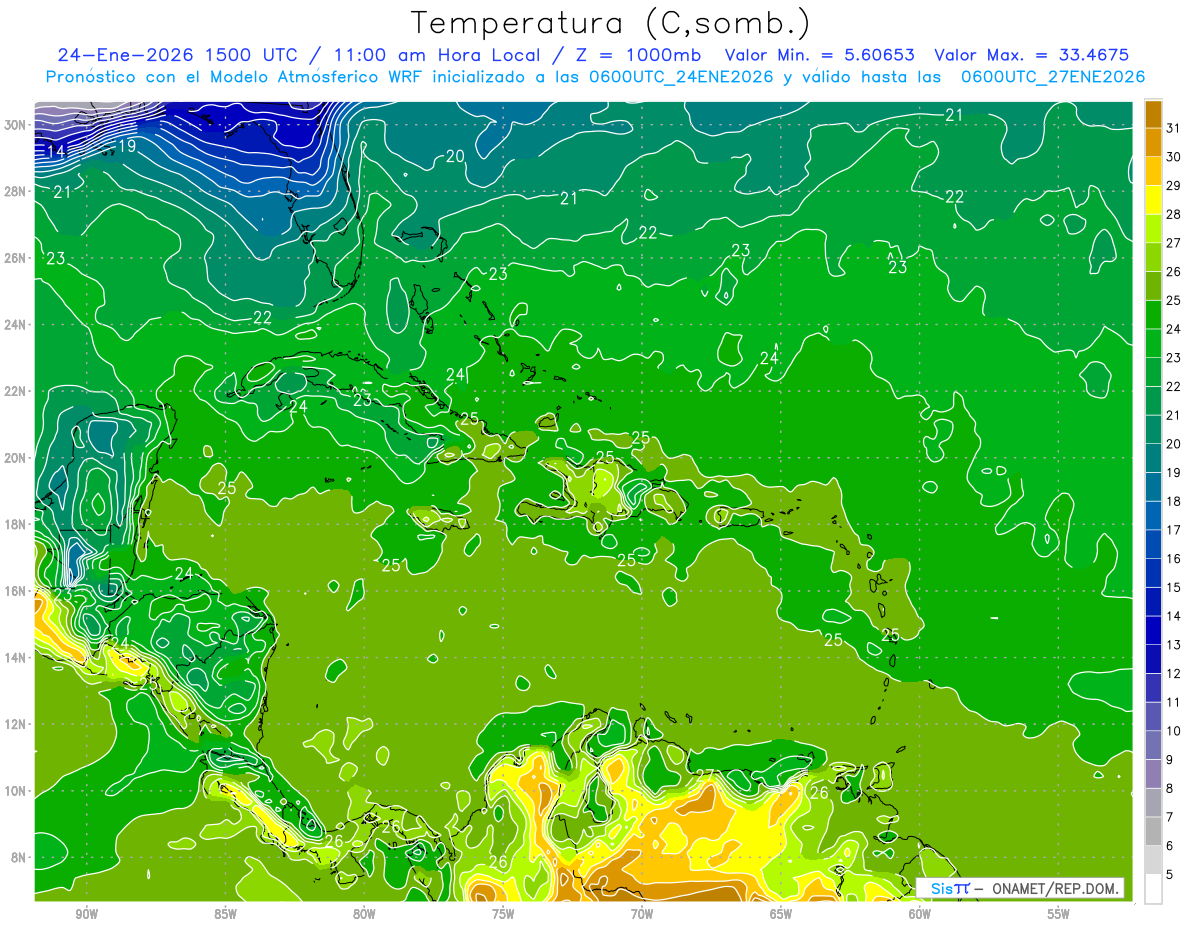The height and width of the screenshot is (927, 1200).
Task: Click the 12N latitude axis label
Action: (x=16, y=724)
